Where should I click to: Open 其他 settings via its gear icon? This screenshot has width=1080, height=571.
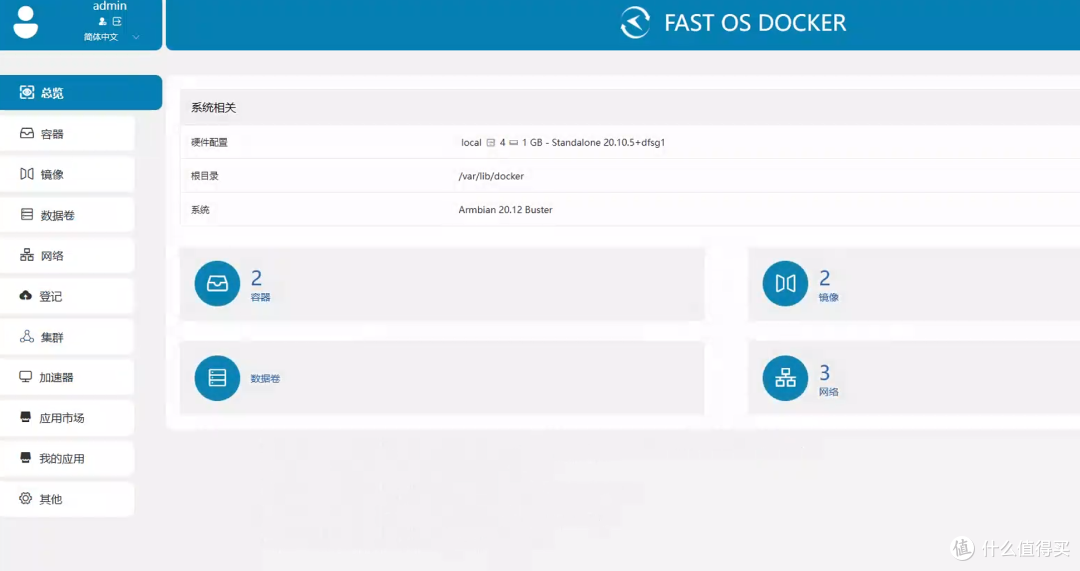[25, 498]
